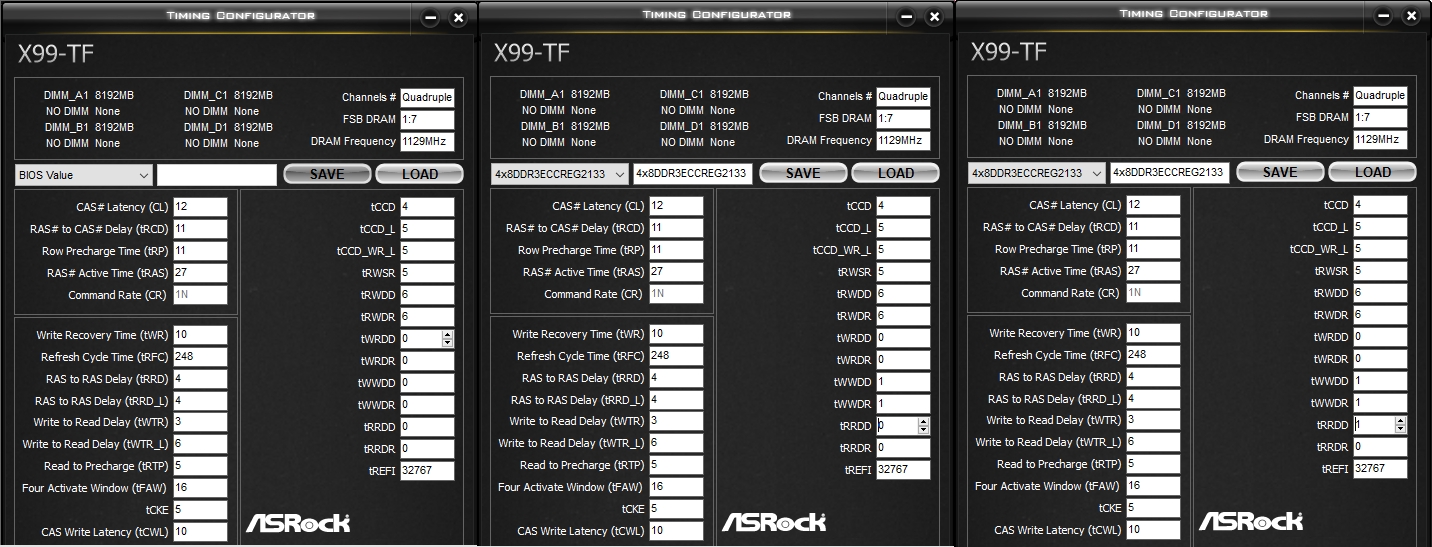1432x547 pixels.
Task: Select the tREFI field in middle window
Action: point(903,470)
